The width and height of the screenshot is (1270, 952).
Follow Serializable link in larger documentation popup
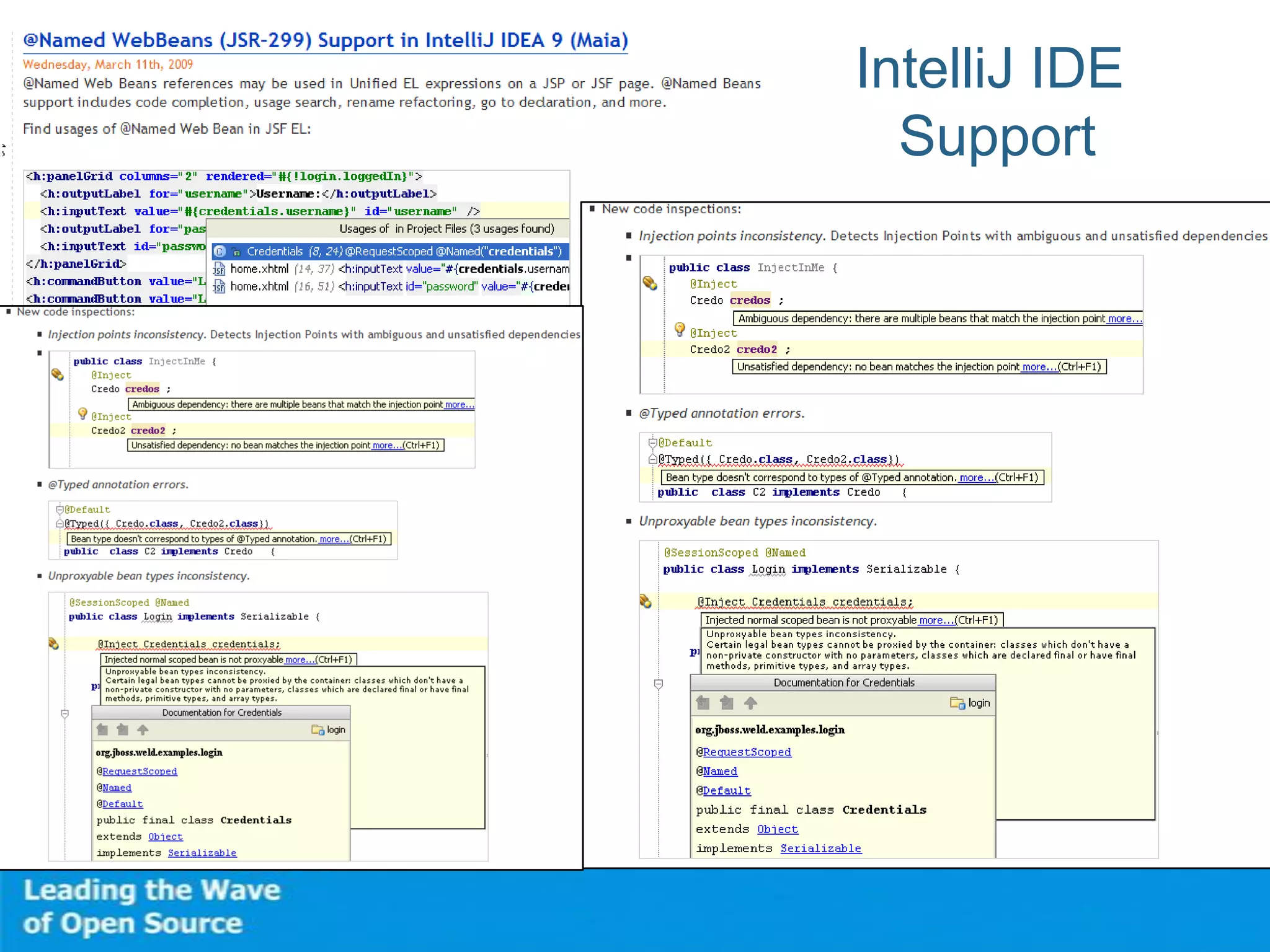820,848
